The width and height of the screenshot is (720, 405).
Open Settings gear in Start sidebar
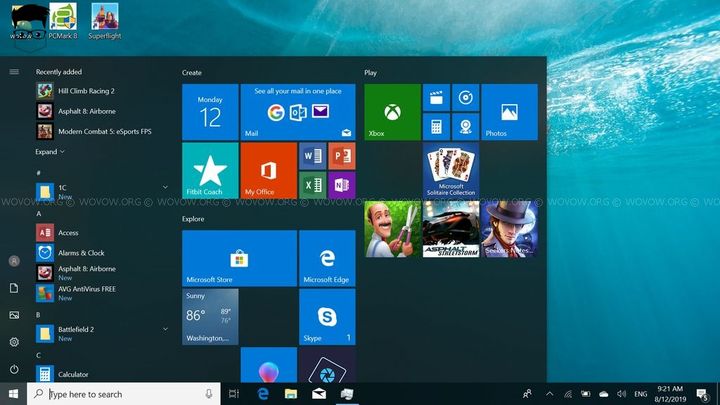14,342
